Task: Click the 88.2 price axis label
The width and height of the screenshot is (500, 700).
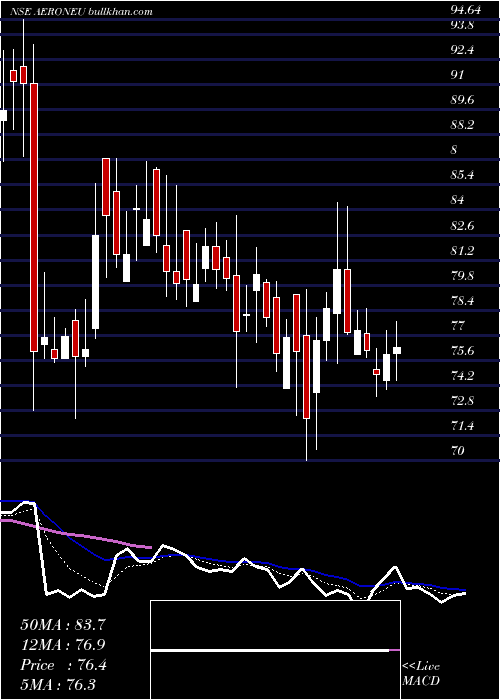Action: [462, 125]
